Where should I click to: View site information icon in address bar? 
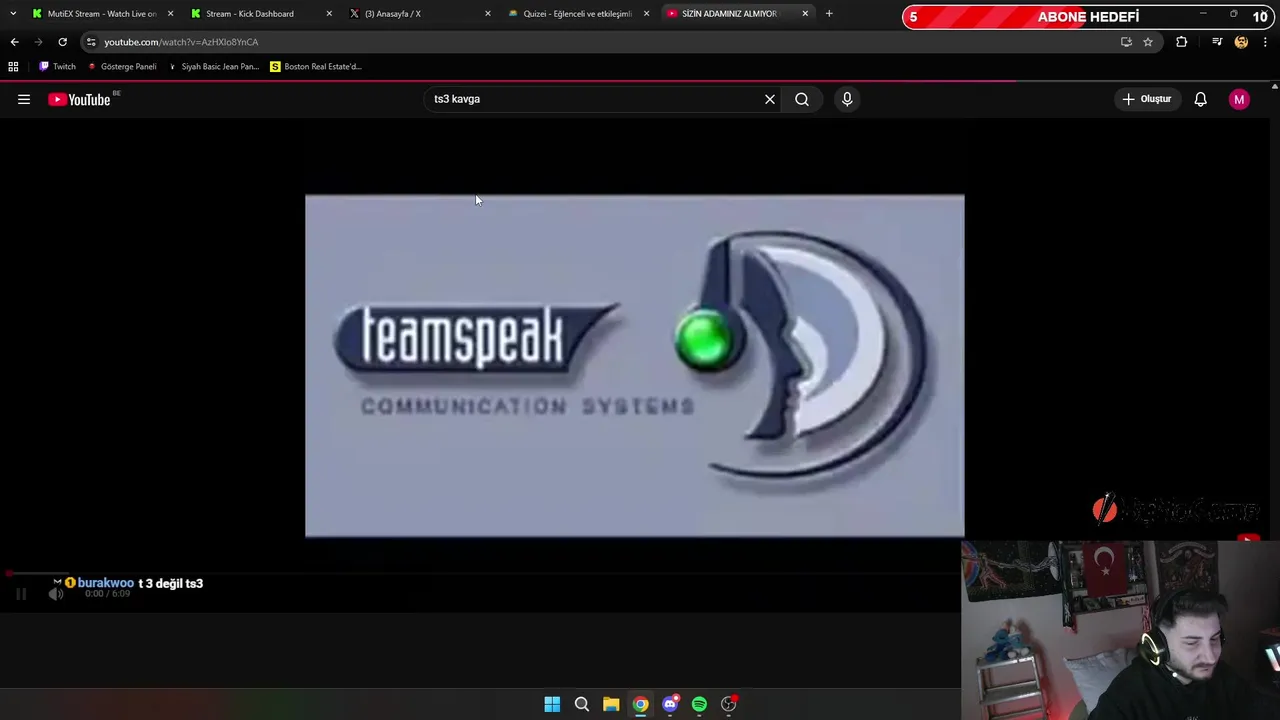pyautogui.click(x=91, y=42)
